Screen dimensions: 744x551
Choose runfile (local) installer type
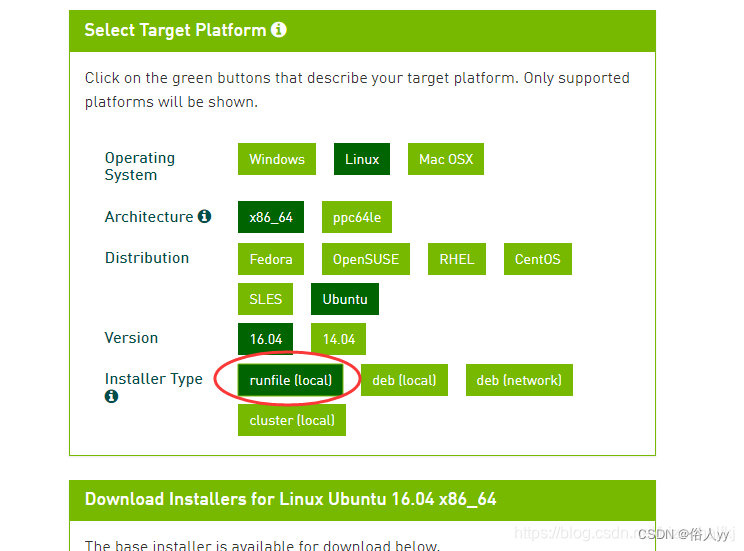tap(290, 380)
